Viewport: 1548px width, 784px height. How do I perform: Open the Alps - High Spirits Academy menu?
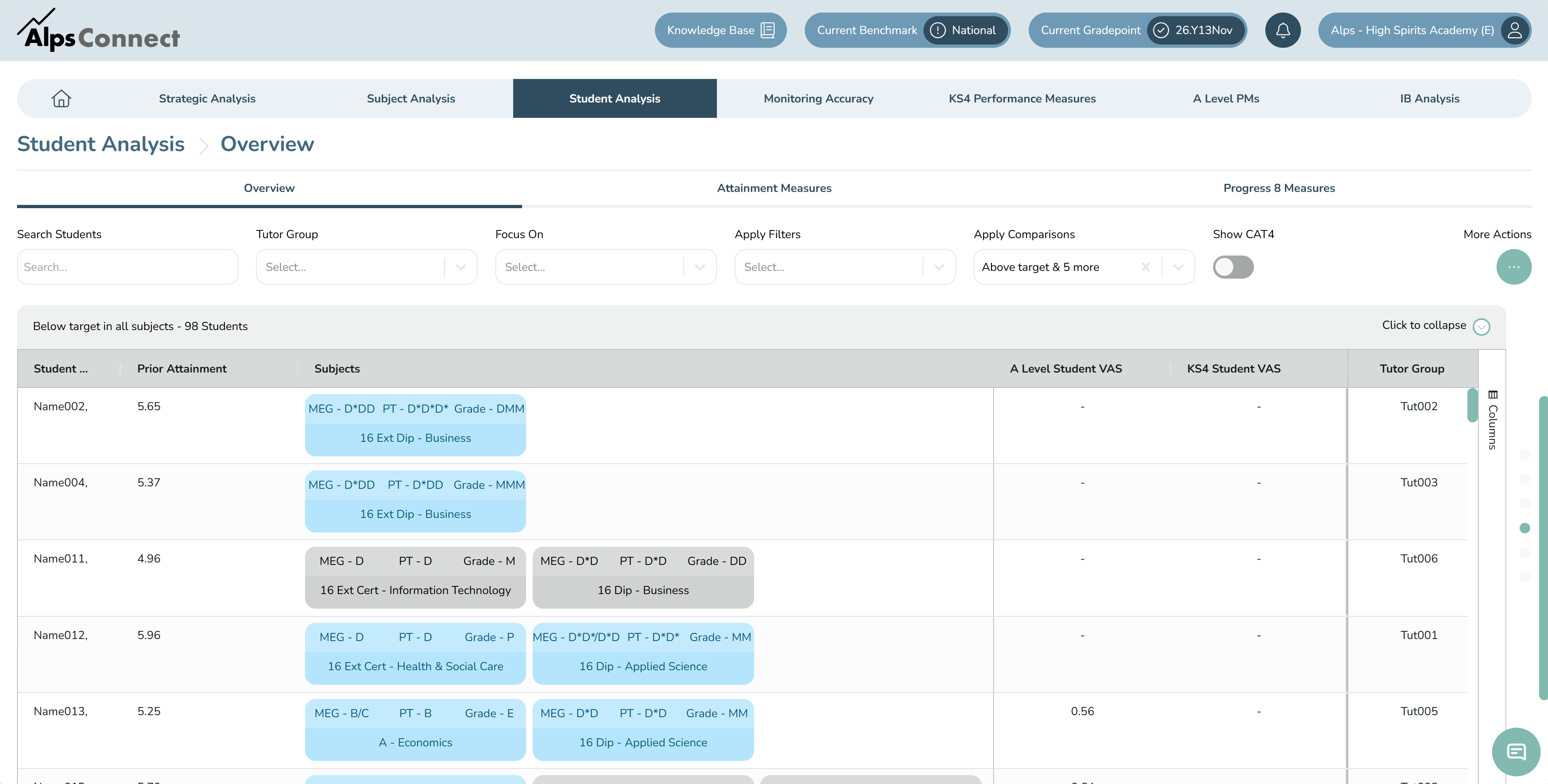click(x=1424, y=30)
